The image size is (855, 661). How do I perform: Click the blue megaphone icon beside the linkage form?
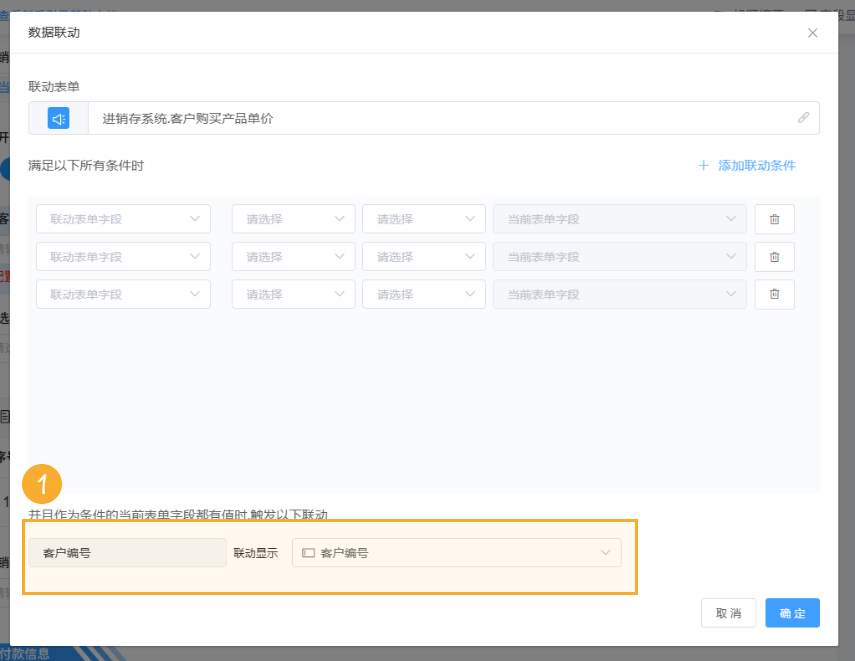click(57, 118)
